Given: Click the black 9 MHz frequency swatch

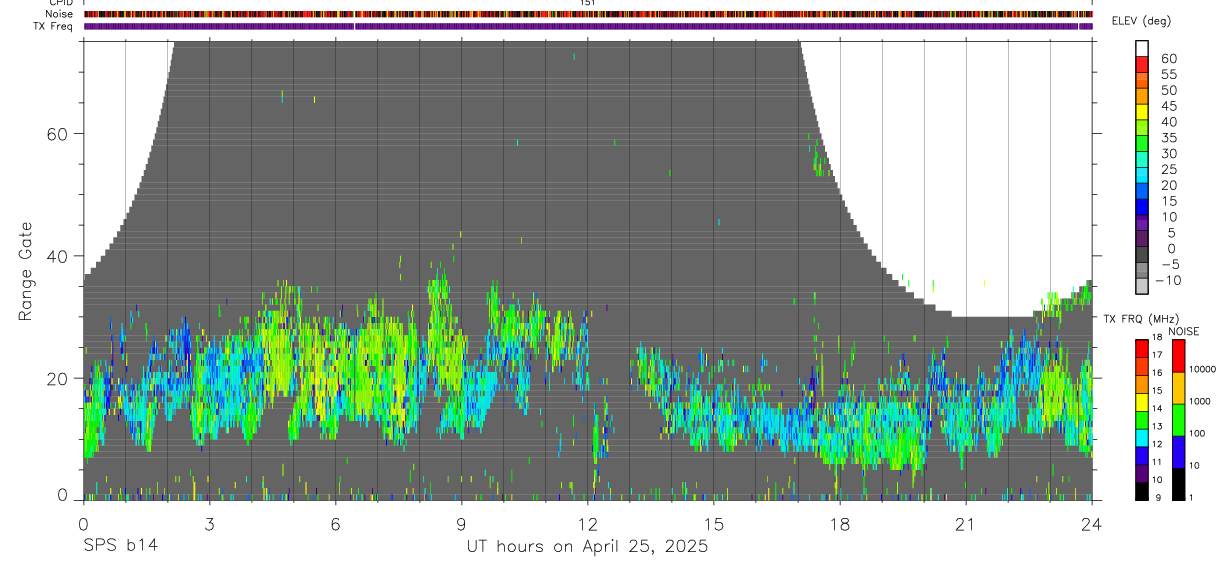Looking at the screenshot, I should coord(1142,492).
